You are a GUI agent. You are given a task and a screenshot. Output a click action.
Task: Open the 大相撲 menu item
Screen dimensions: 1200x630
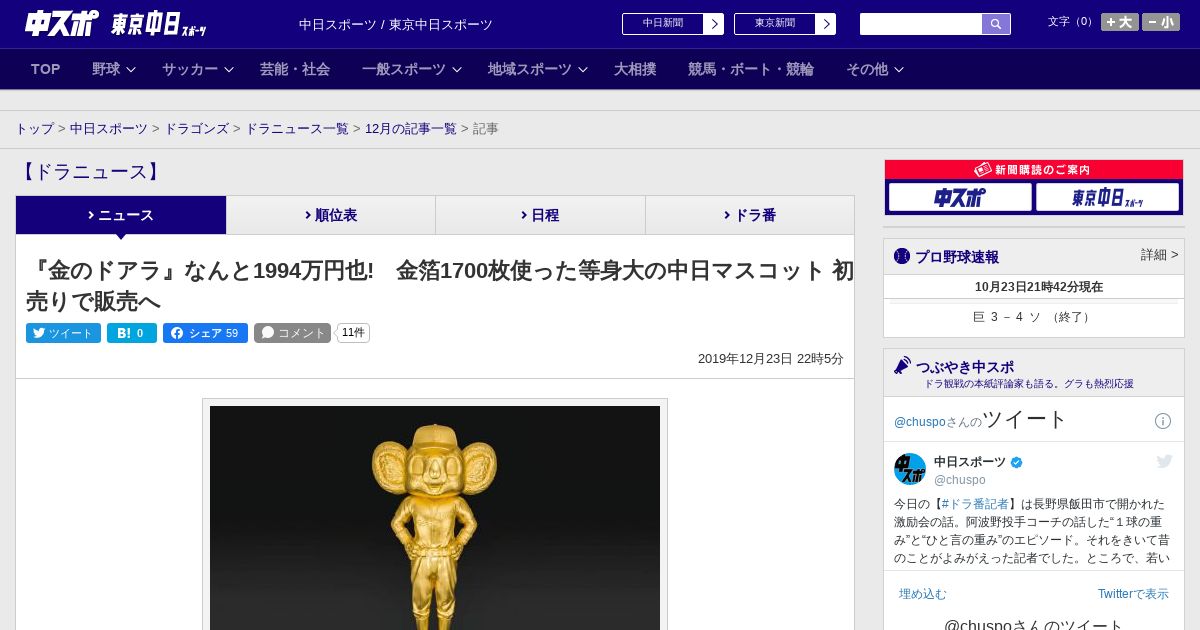[635, 69]
